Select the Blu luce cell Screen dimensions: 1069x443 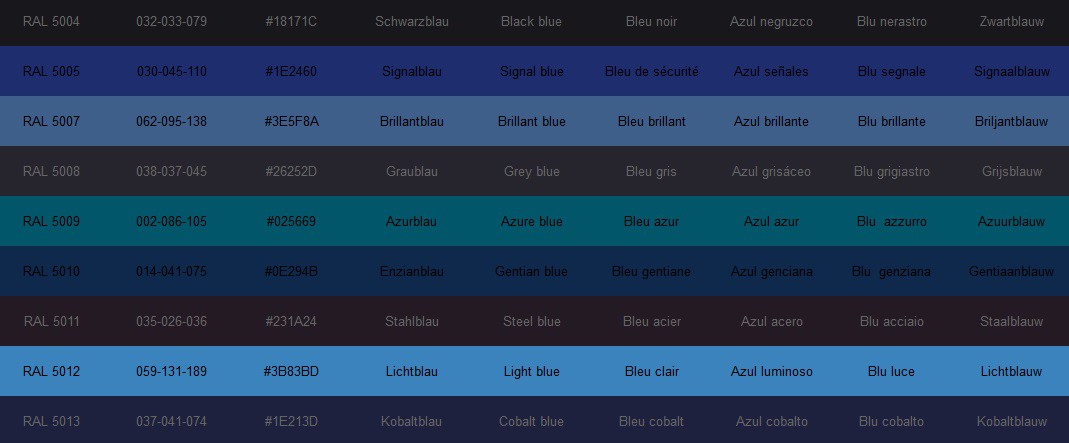[891, 372]
